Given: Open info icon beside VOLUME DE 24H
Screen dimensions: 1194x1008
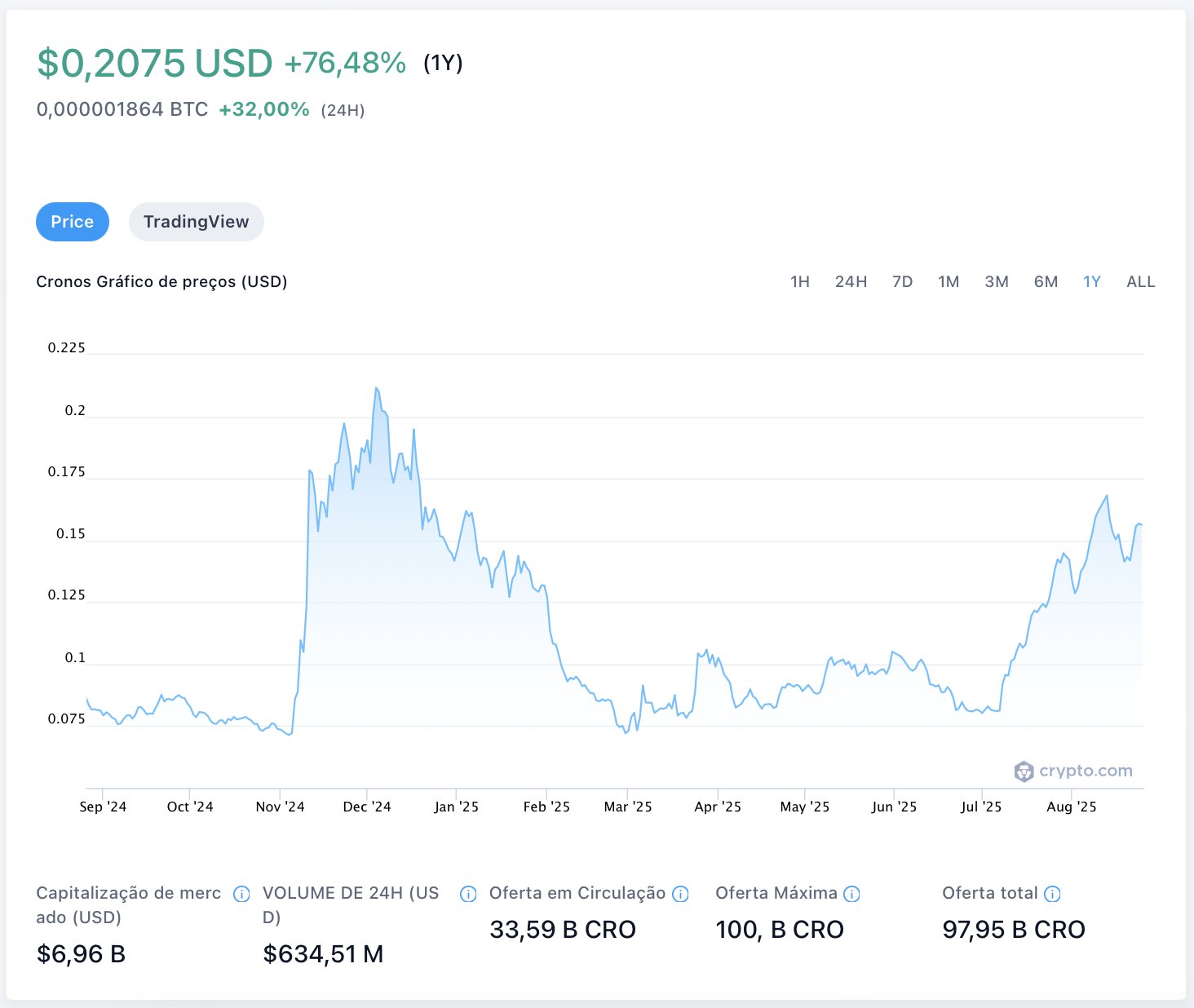Looking at the screenshot, I should tap(468, 894).
